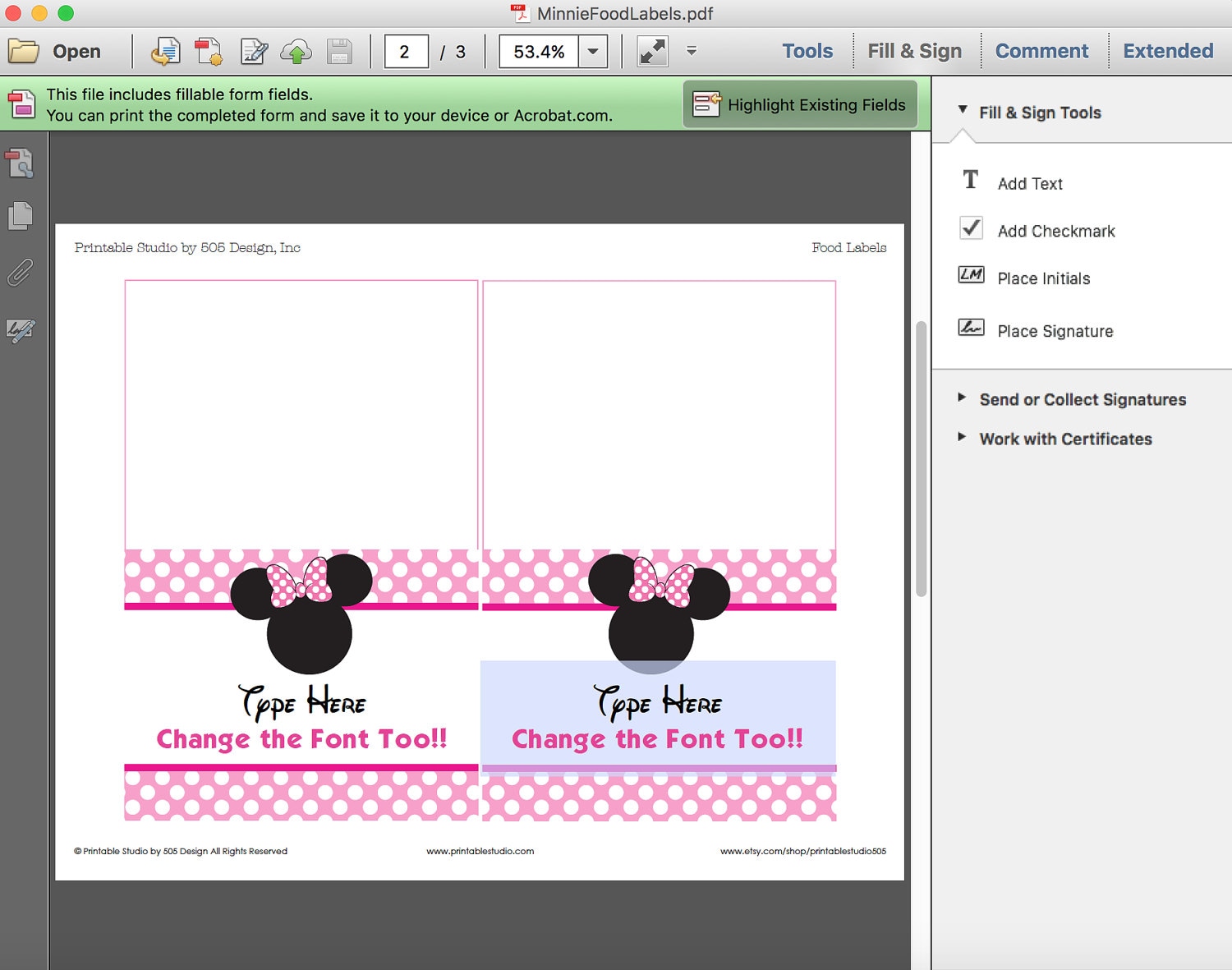This screenshot has width=1232, height=970.
Task: Select the Add Checkmark tool
Action: click(x=1055, y=231)
